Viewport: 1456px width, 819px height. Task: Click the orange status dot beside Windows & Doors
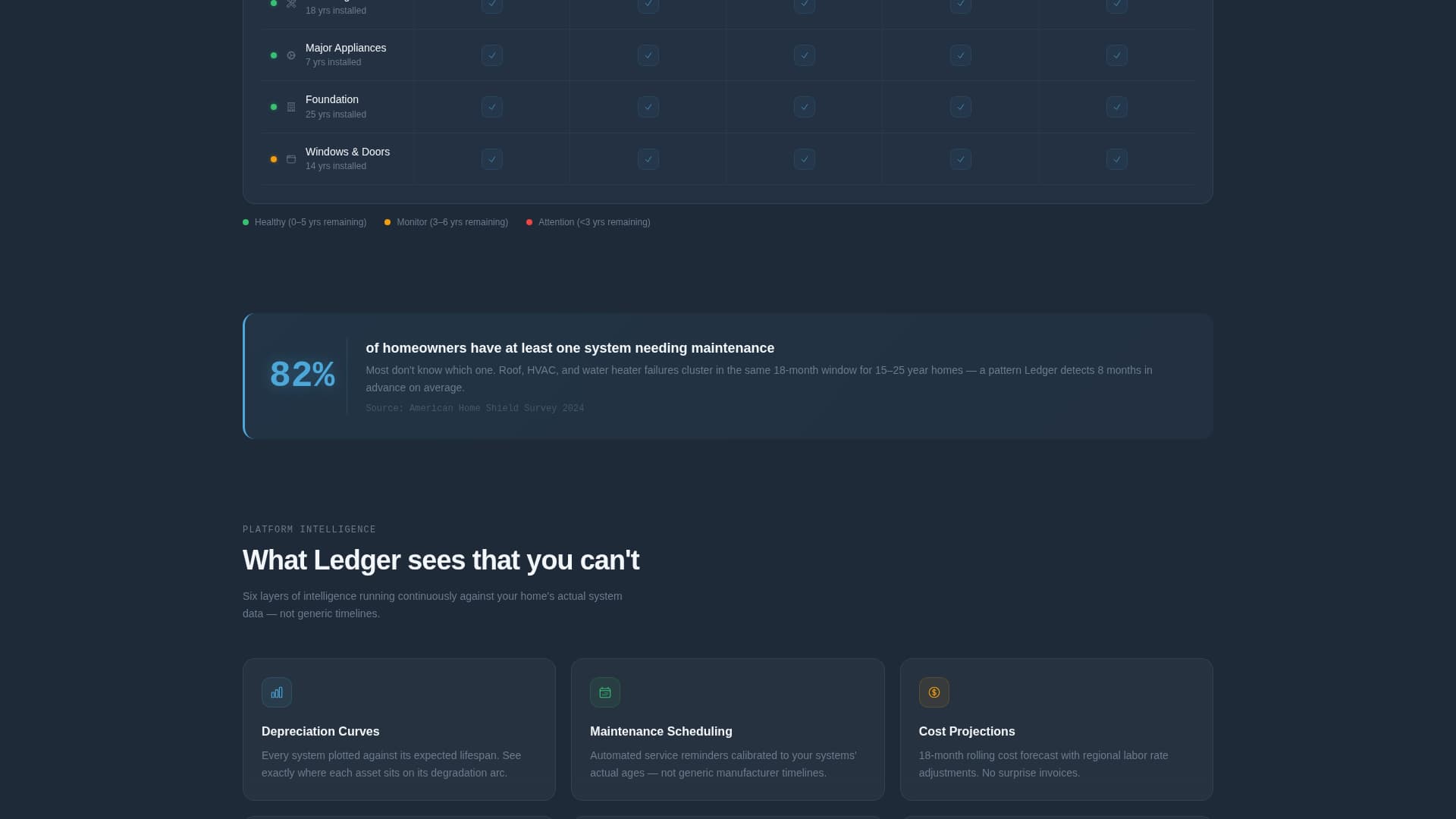click(274, 159)
